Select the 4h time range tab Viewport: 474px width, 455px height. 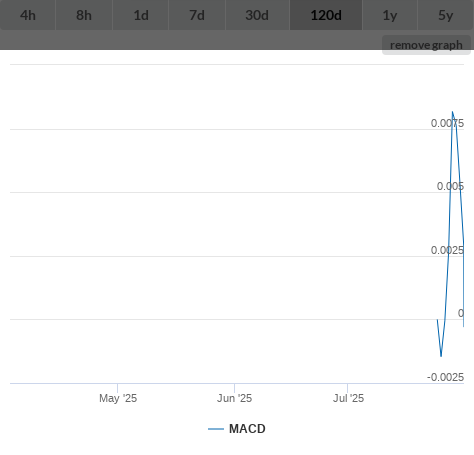click(x=28, y=15)
